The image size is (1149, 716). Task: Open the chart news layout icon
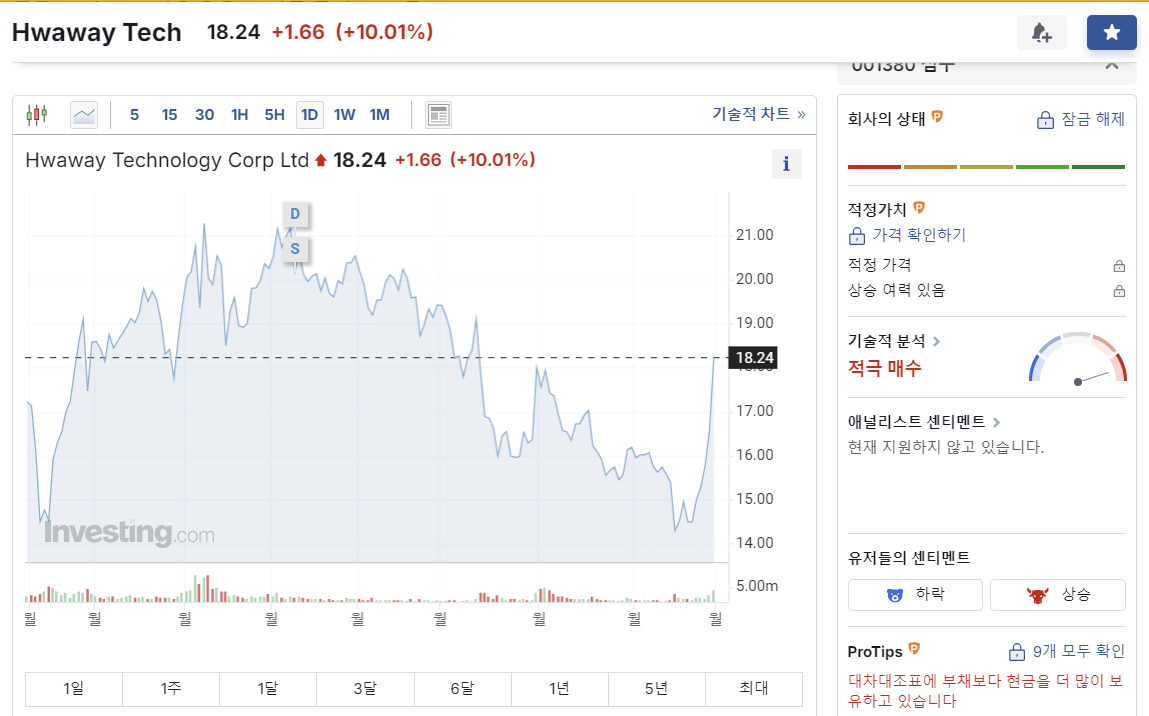(437, 114)
